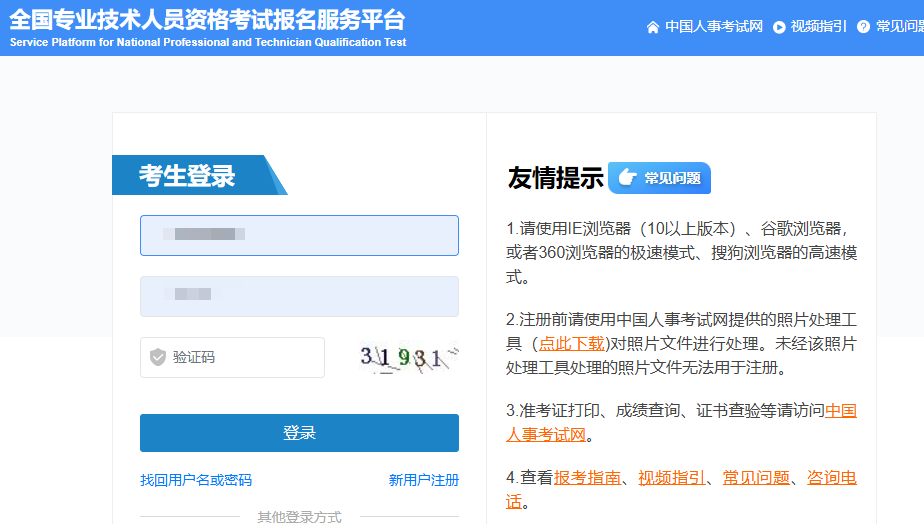Open 中国人事考试网 from the top header
The width and height of the screenshot is (924, 524).
pos(714,27)
